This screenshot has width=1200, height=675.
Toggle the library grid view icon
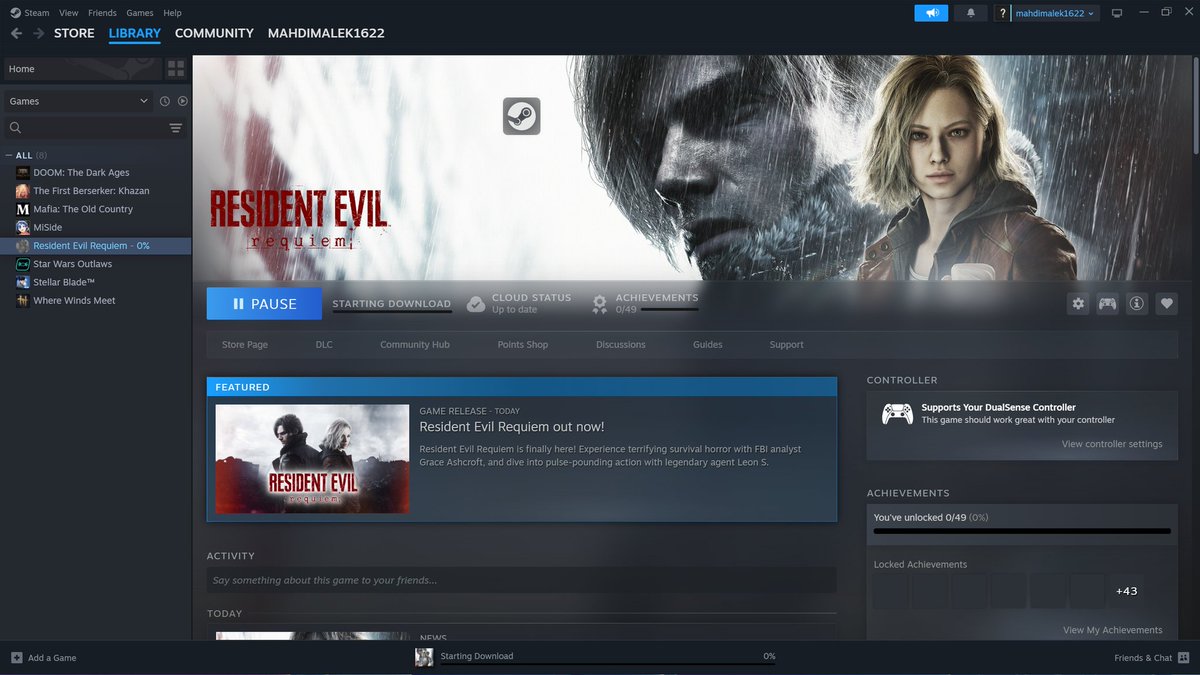tap(176, 69)
